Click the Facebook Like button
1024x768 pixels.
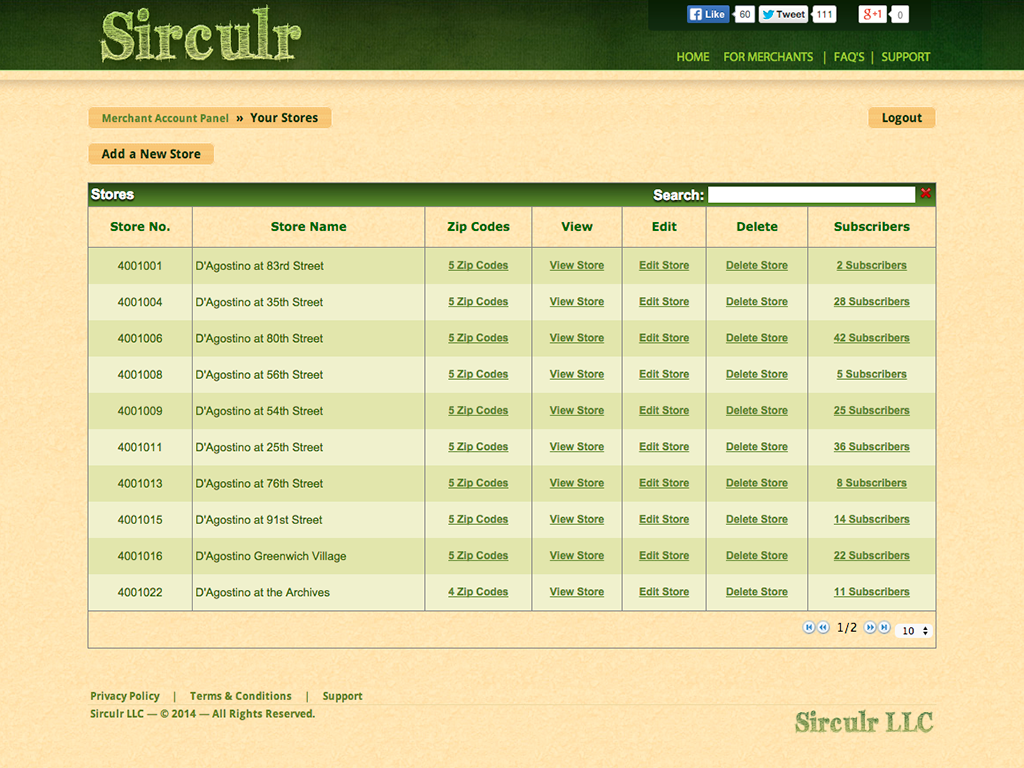pyautogui.click(x=708, y=14)
